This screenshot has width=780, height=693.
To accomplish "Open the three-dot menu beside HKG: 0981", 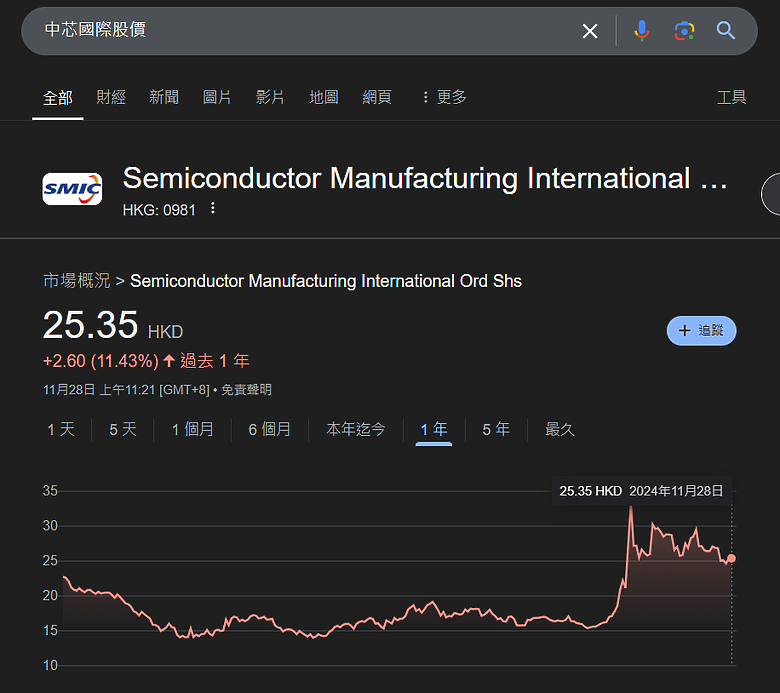I will point(213,208).
